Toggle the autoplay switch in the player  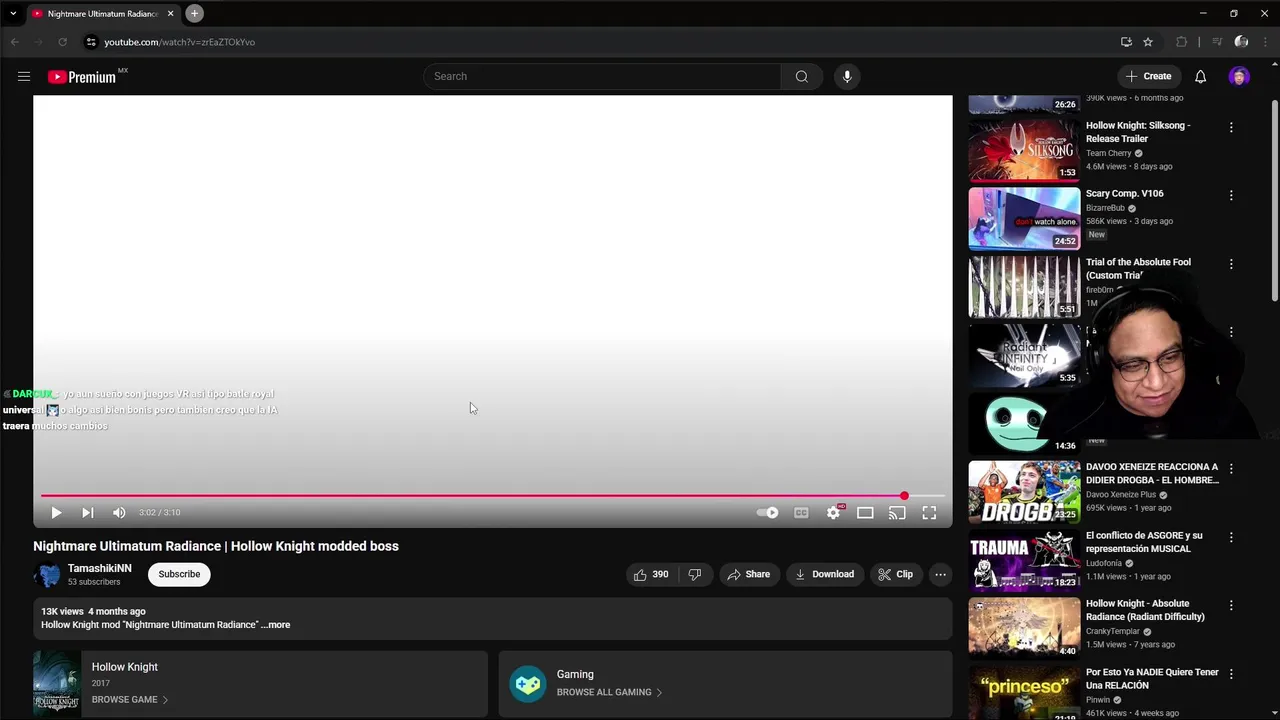point(768,512)
